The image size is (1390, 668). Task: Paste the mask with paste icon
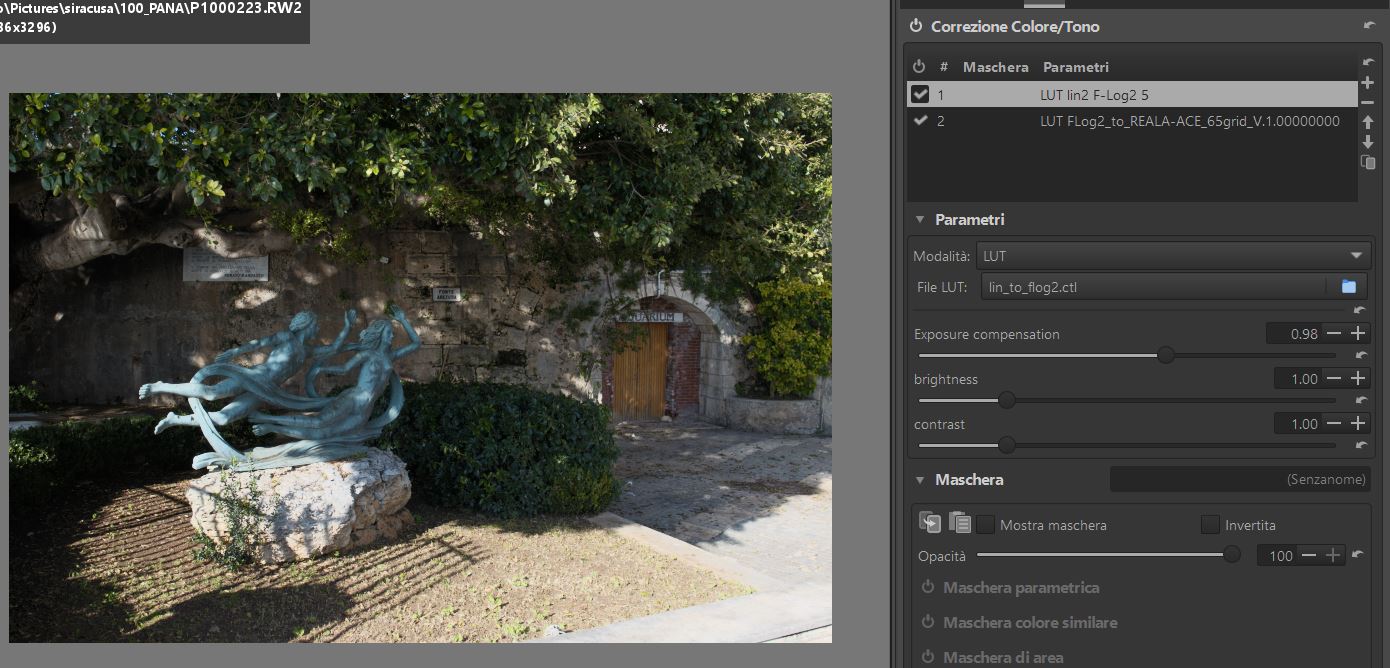959,522
